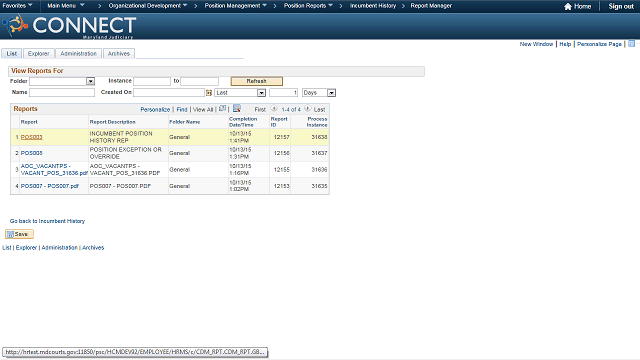Focus the Name input field
640x360 pixels.
(62, 93)
